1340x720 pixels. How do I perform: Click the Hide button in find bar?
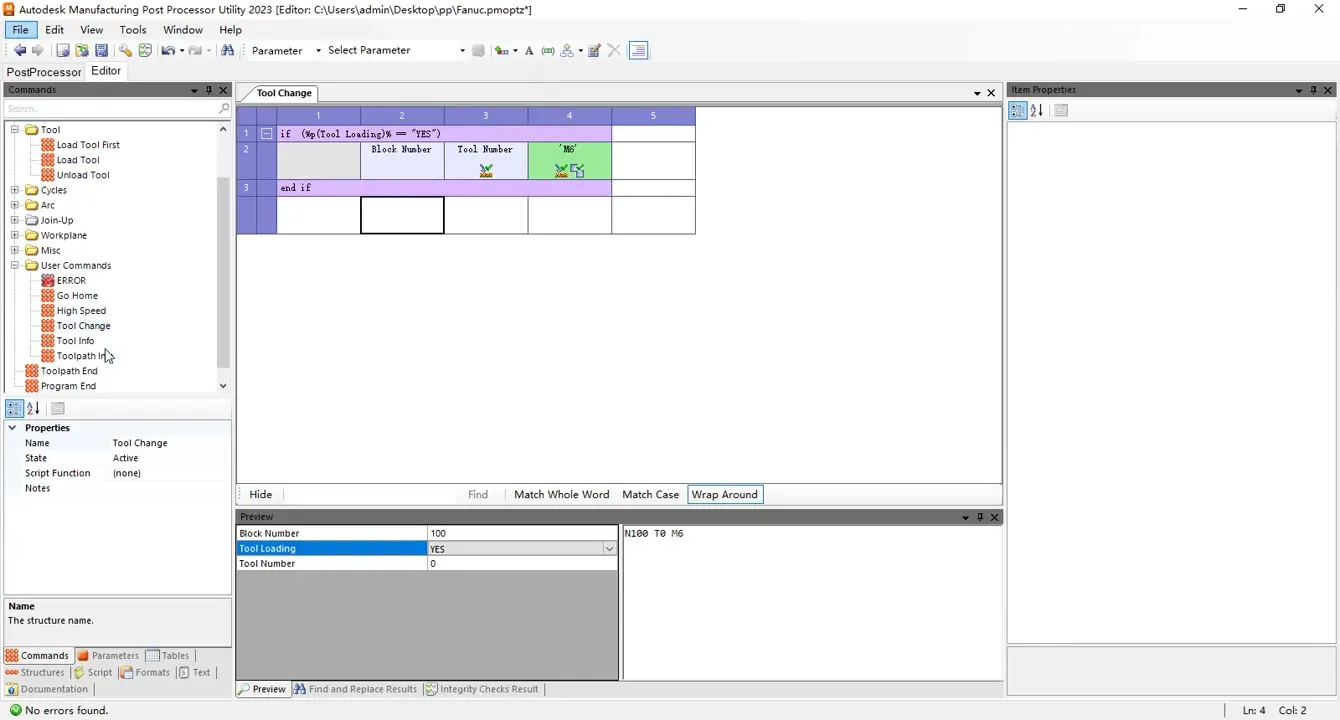point(260,494)
